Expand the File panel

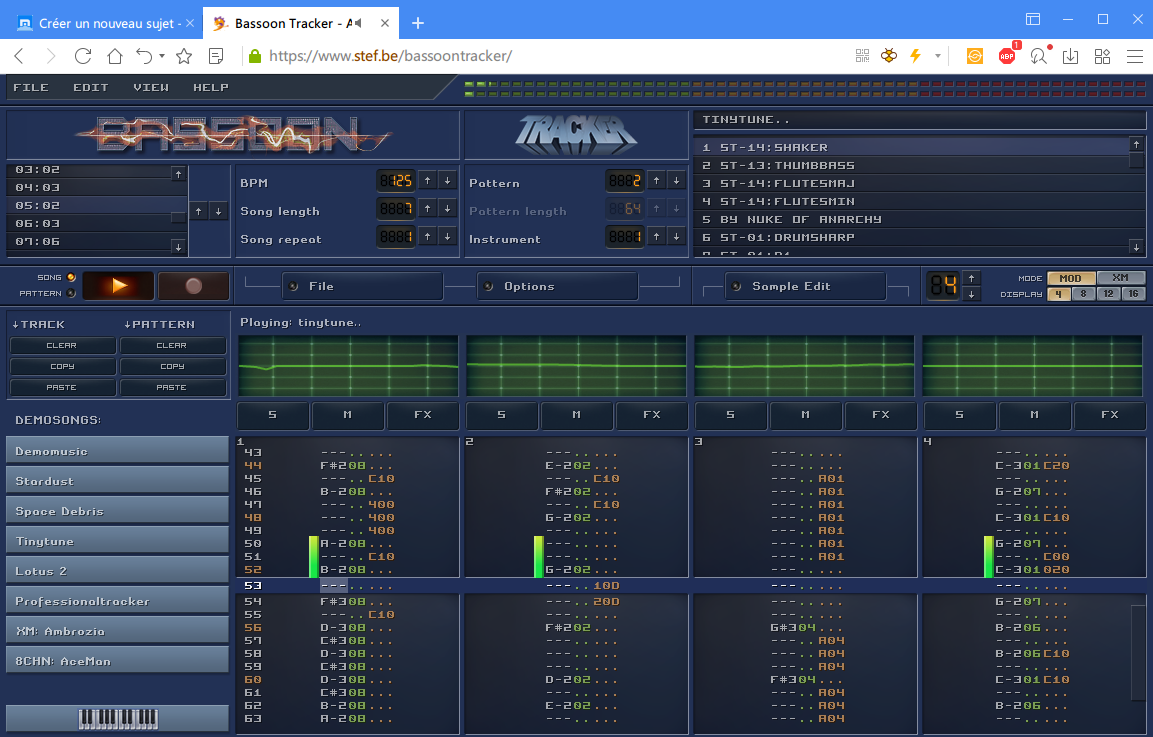(x=363, y=286)
